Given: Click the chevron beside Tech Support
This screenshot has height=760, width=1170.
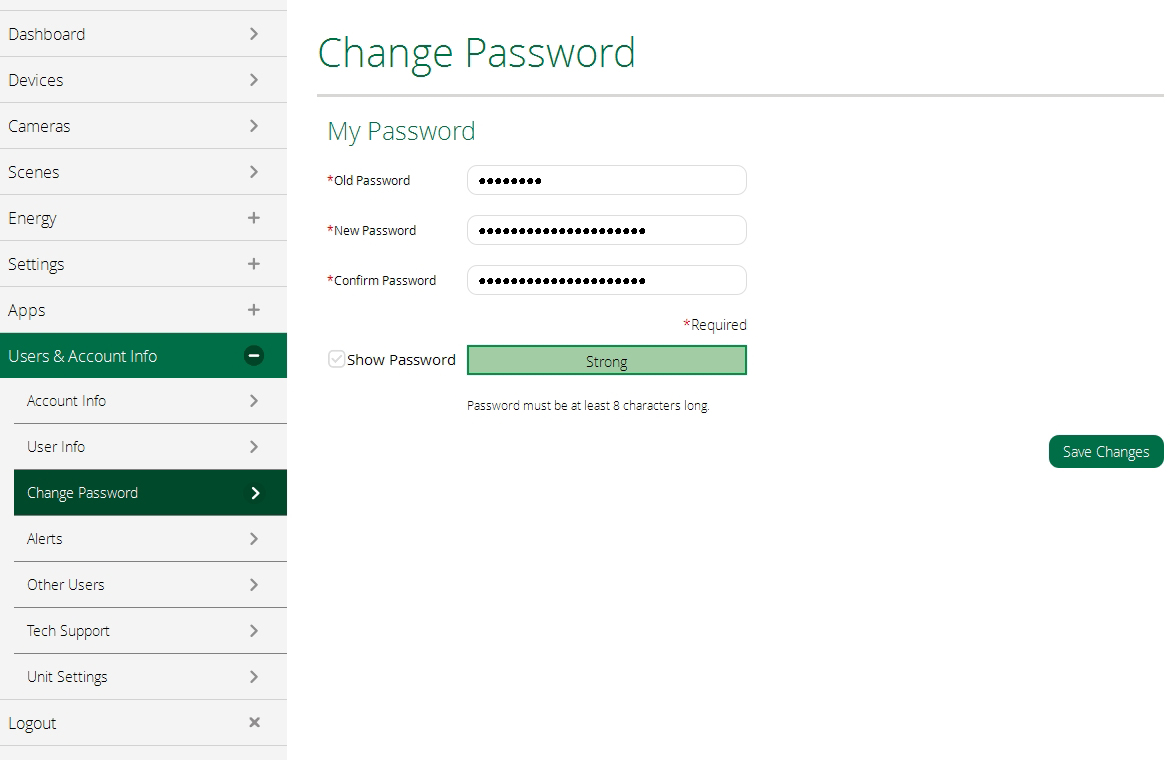Looking at the screenshot, I should (x=254, y=631).
